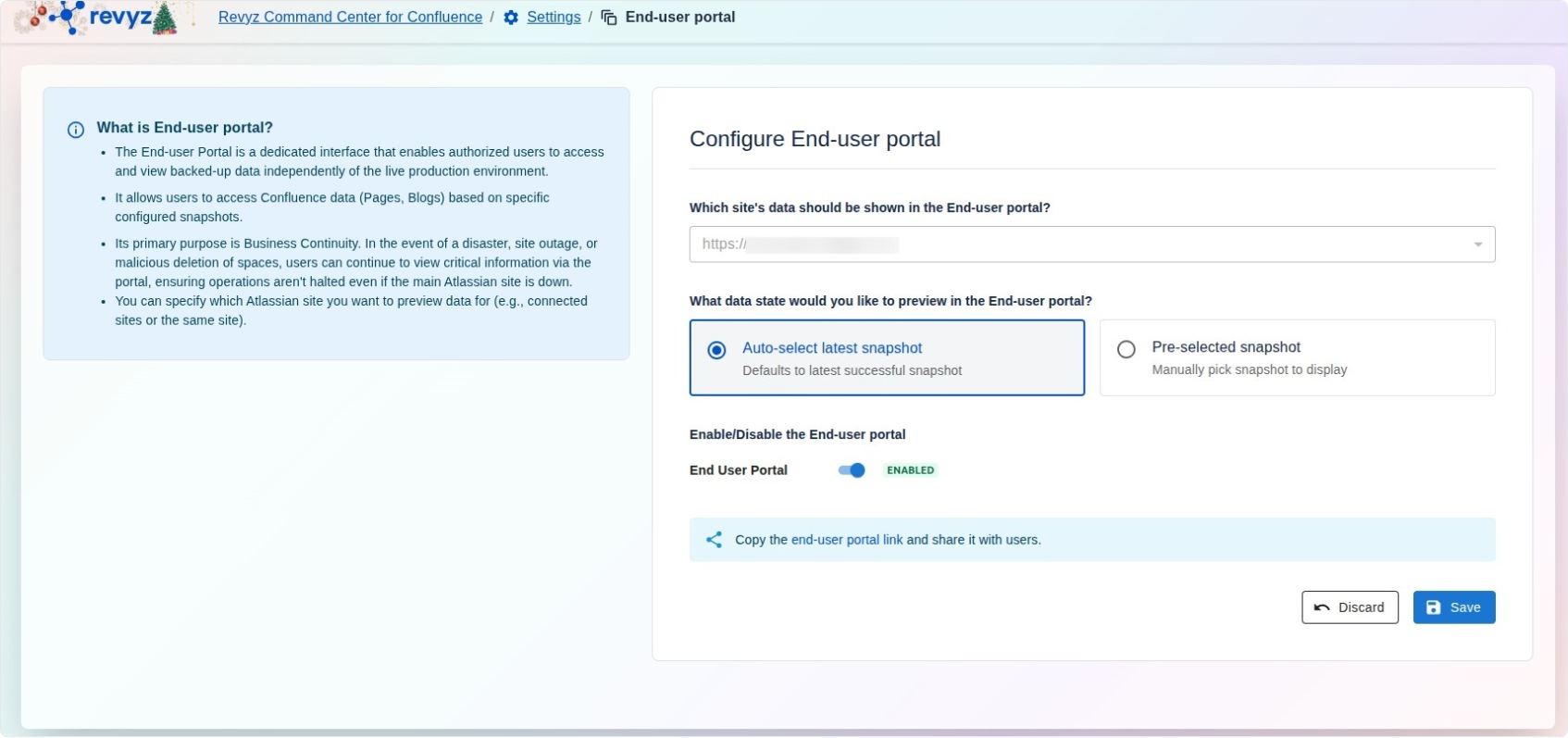Screen dimensions: 1568x738
Task: Open the end-user portal link
Action: point(846,540)
